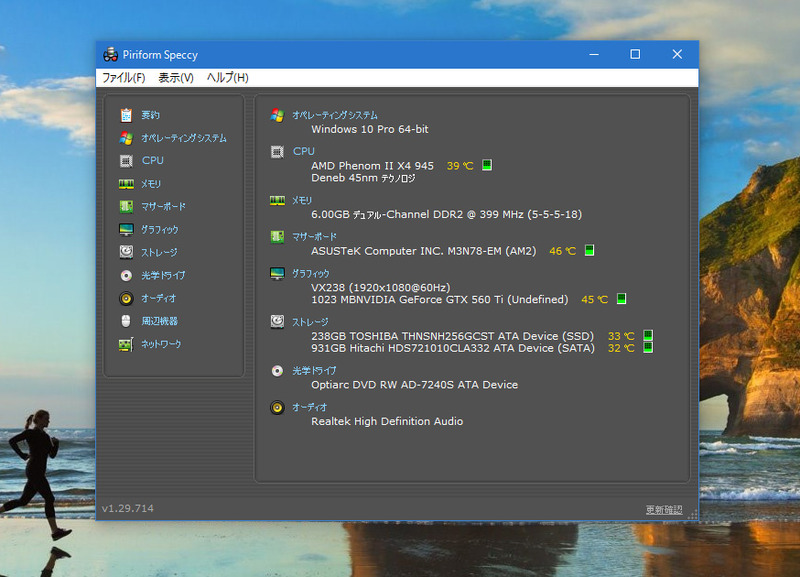
Task: Select ネットワーク network in the sidebar
Action: (161, 344)
